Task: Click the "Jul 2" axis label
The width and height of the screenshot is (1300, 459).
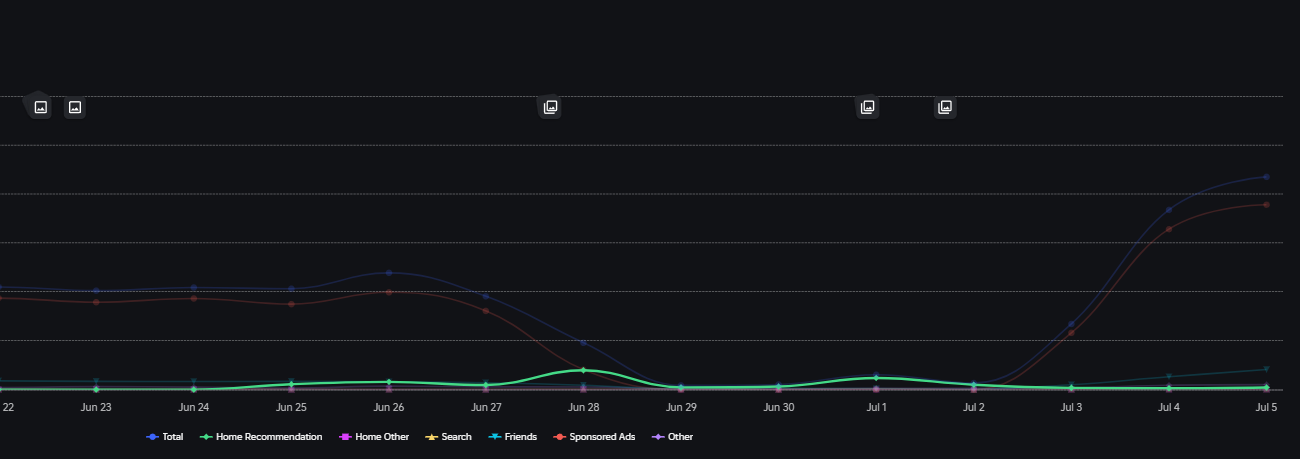Action: [973, 408]
